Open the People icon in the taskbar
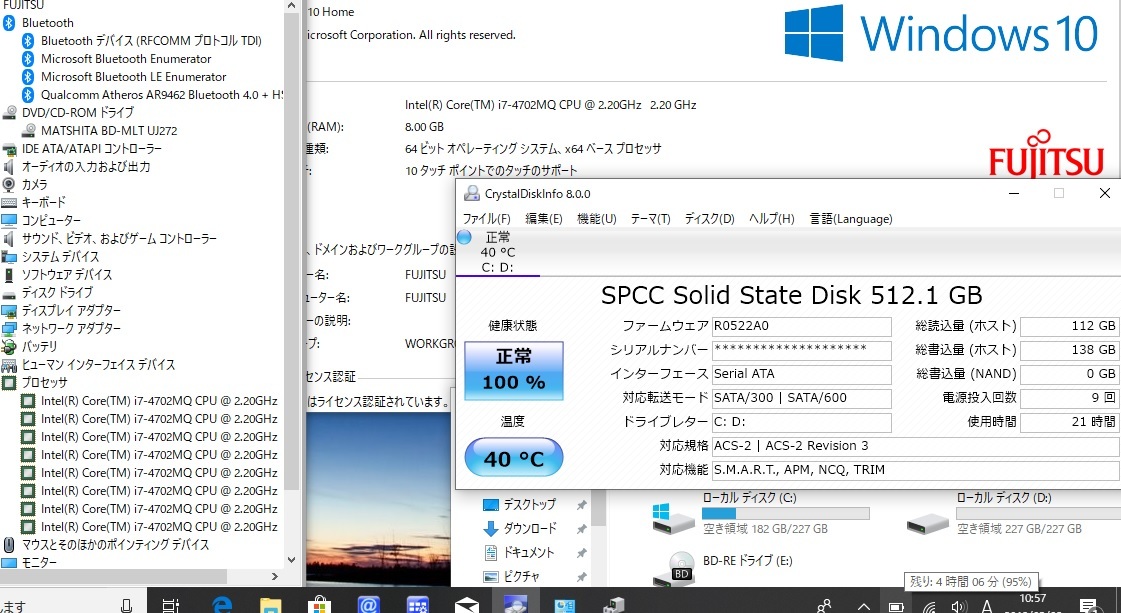The height and width of the screenshot is (613, 1121). pos(824,607)
